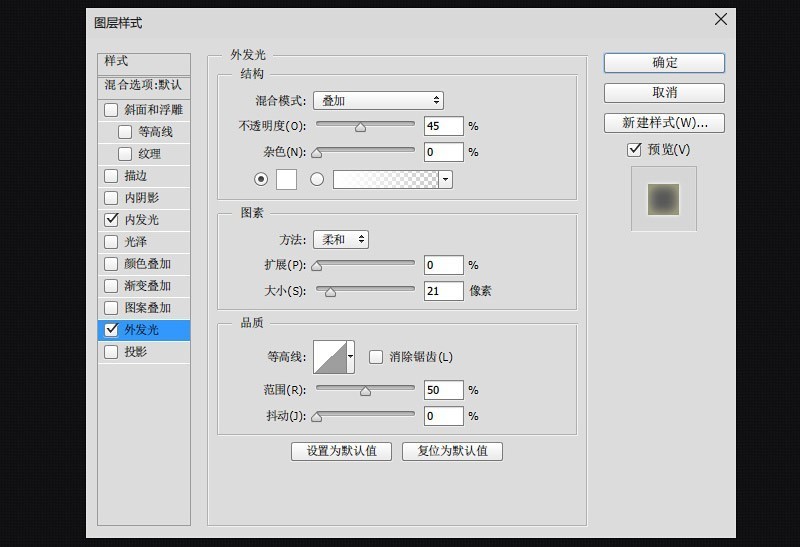This screenshot has height=547, width=800.
Task: Select the gradient radio button
Action: click(x=317, y=179)
